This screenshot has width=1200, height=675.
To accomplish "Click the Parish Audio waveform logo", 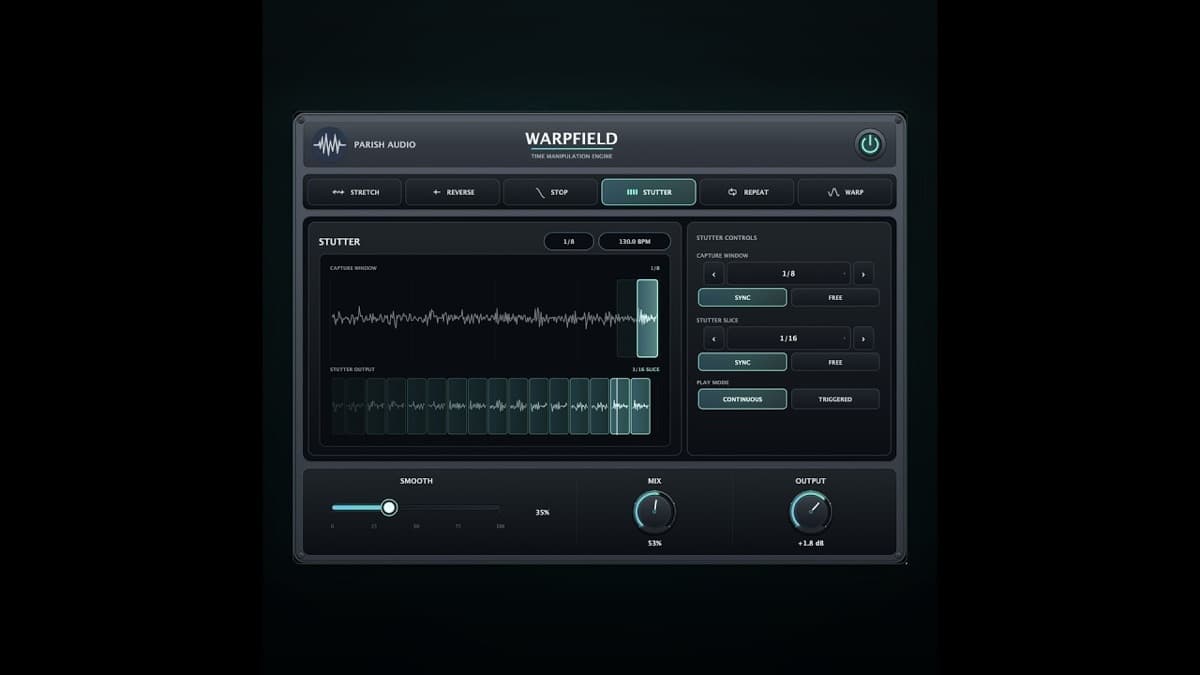I will pyautogui.click(x=329, y=145).
